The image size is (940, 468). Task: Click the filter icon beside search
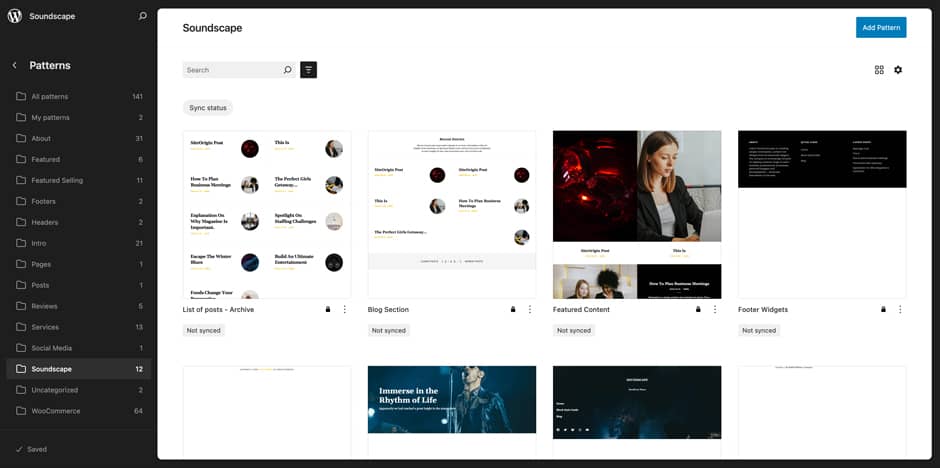tap(308, 70)
